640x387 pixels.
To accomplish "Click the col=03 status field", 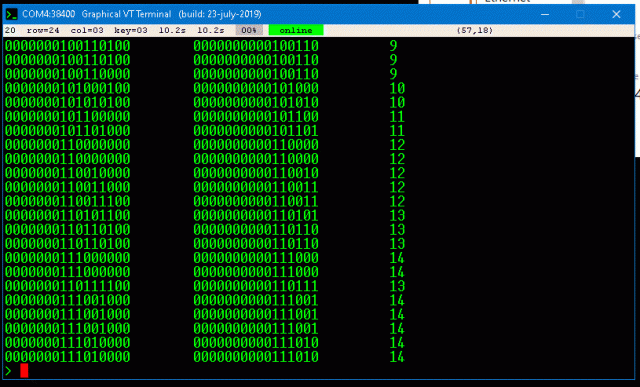I will point(87,30).
